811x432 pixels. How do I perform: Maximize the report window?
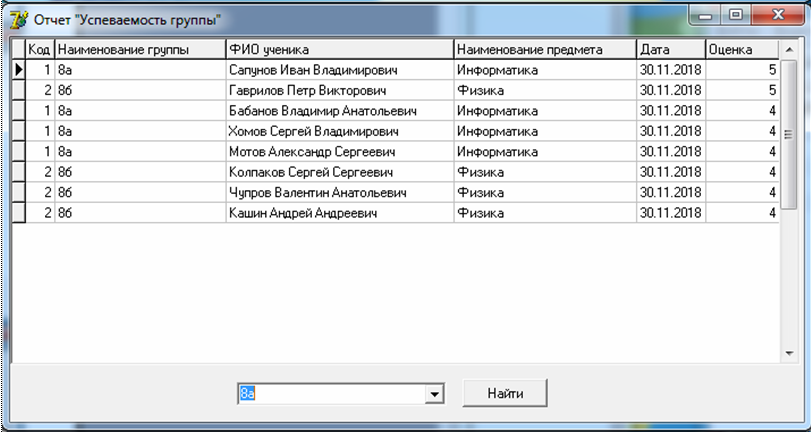pyautogui.click(x=736, y=16)
